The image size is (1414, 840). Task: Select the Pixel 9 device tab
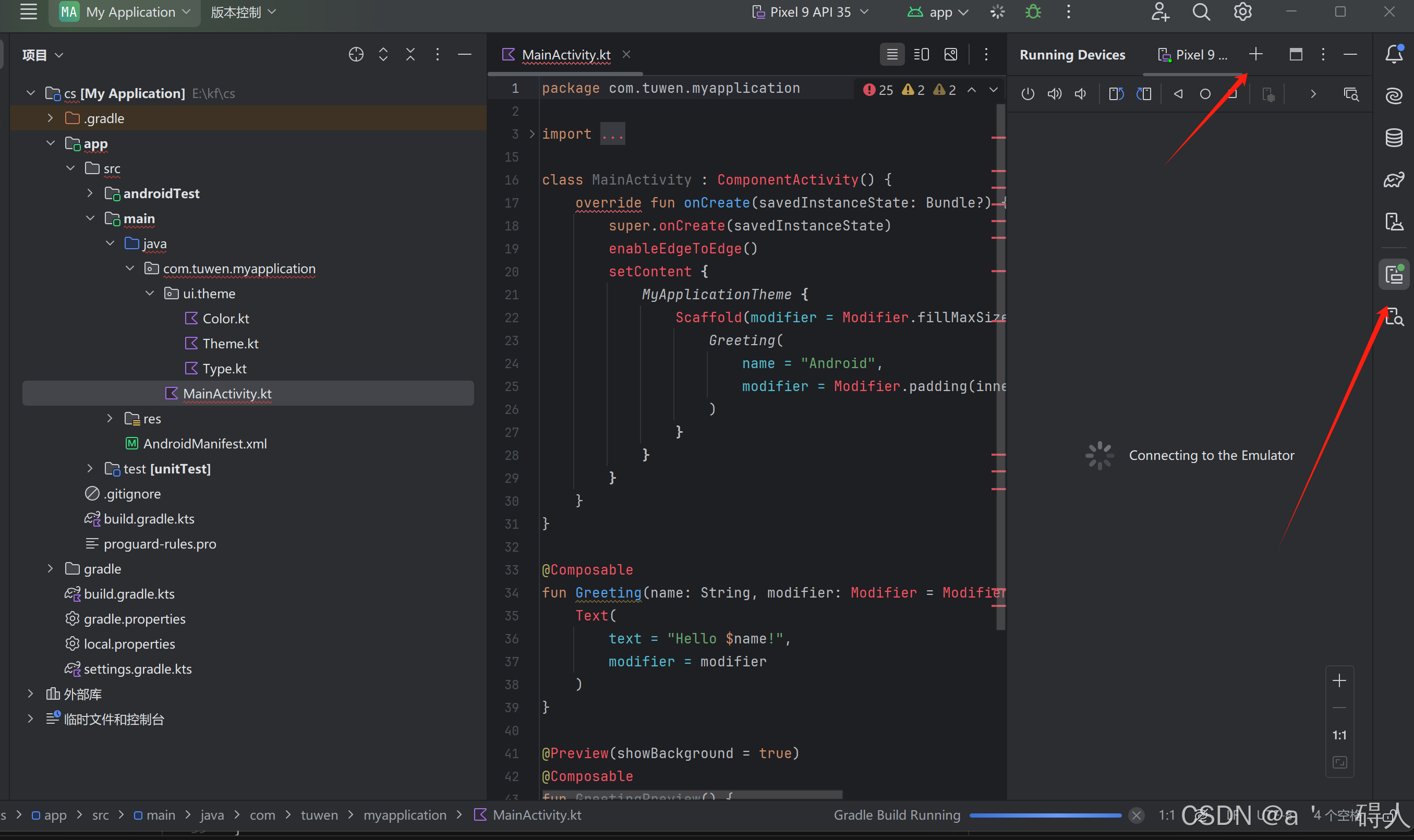coord(1193,55)
